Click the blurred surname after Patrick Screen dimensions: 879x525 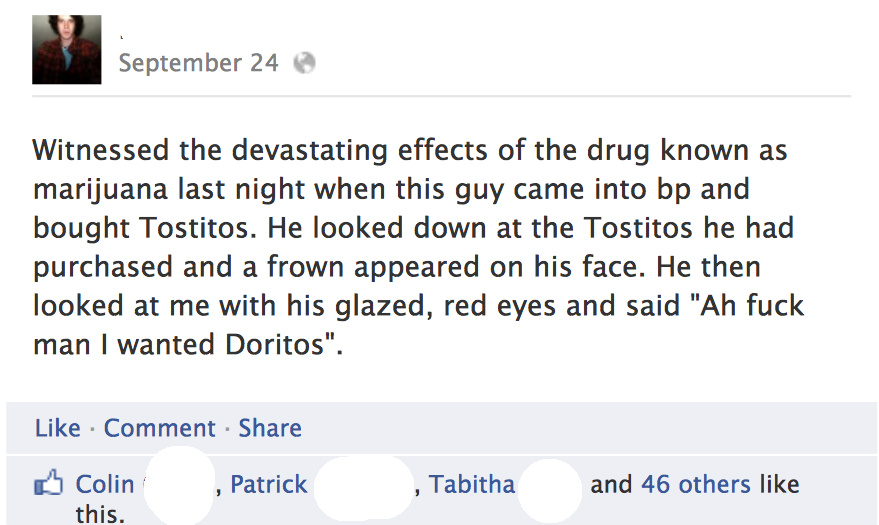click(x=367, y=487)
